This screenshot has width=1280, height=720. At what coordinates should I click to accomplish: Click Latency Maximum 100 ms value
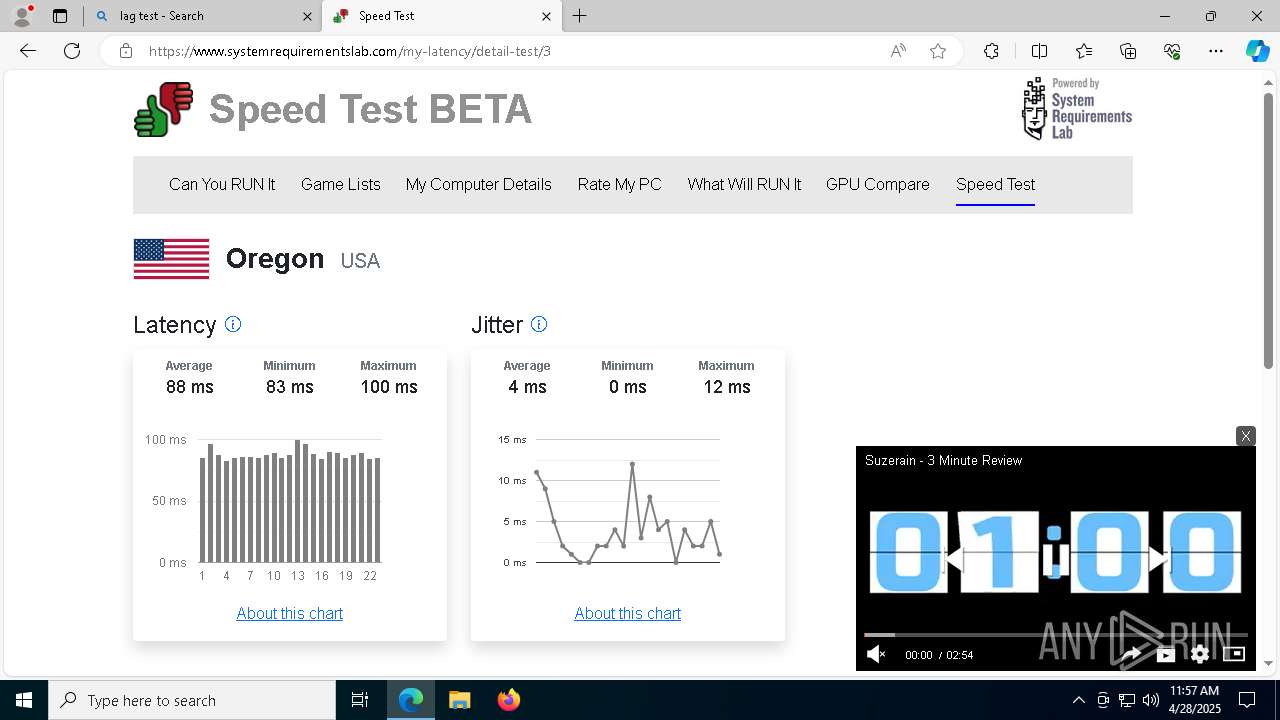[389, 387]
